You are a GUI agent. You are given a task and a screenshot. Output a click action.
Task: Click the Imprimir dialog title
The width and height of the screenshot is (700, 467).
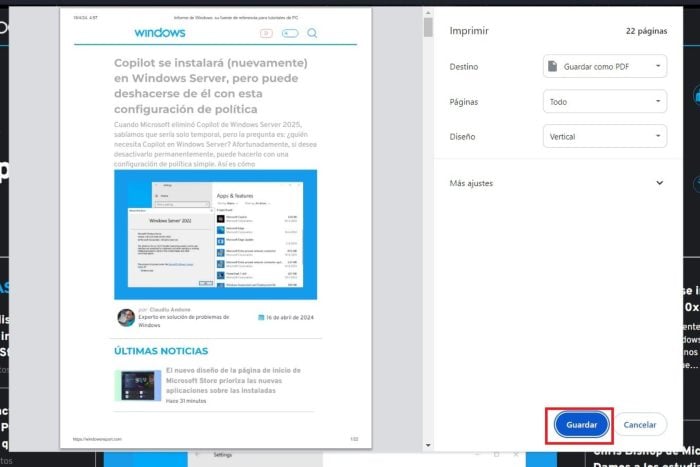(469, 31)
